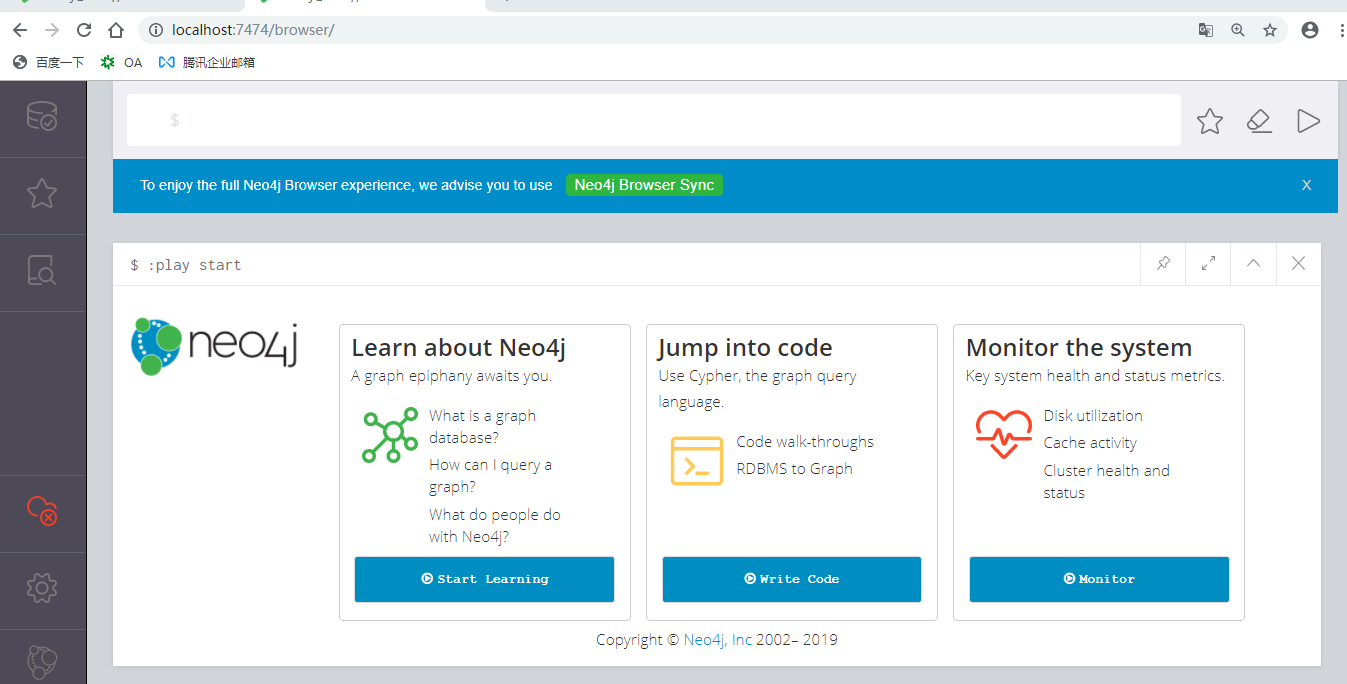
Task: Focus the Cypher command editor field
Action: (654, 120)
